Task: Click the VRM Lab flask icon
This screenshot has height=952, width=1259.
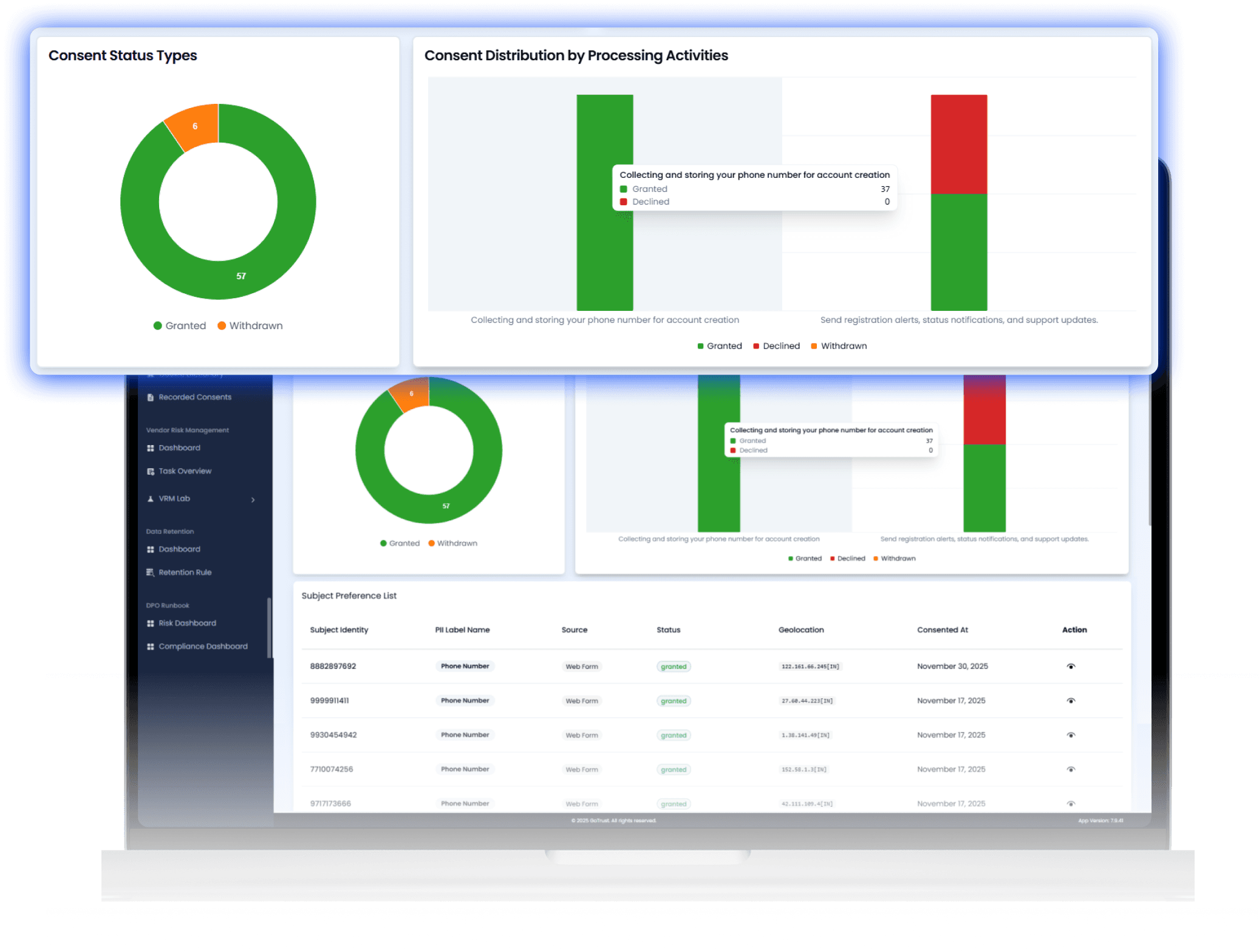Action: pos(150,498)
